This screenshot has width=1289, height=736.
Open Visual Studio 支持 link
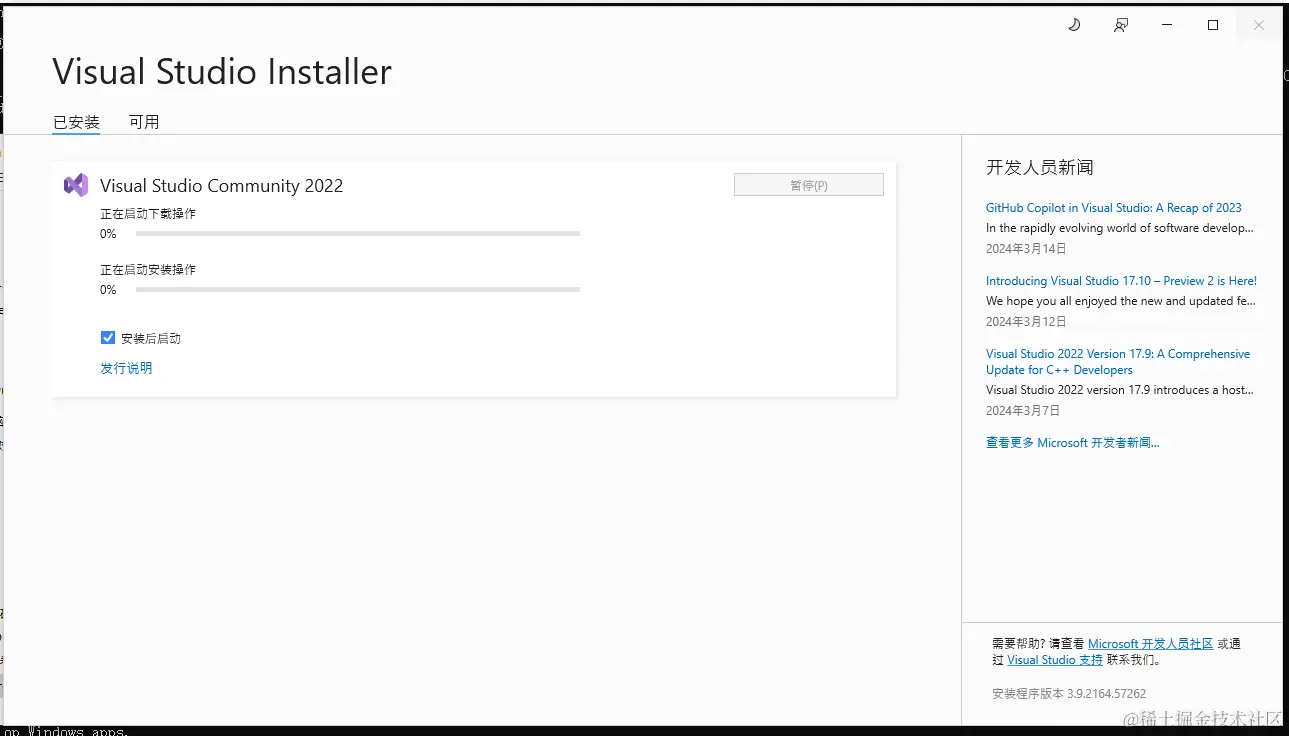pos(1055,660)
